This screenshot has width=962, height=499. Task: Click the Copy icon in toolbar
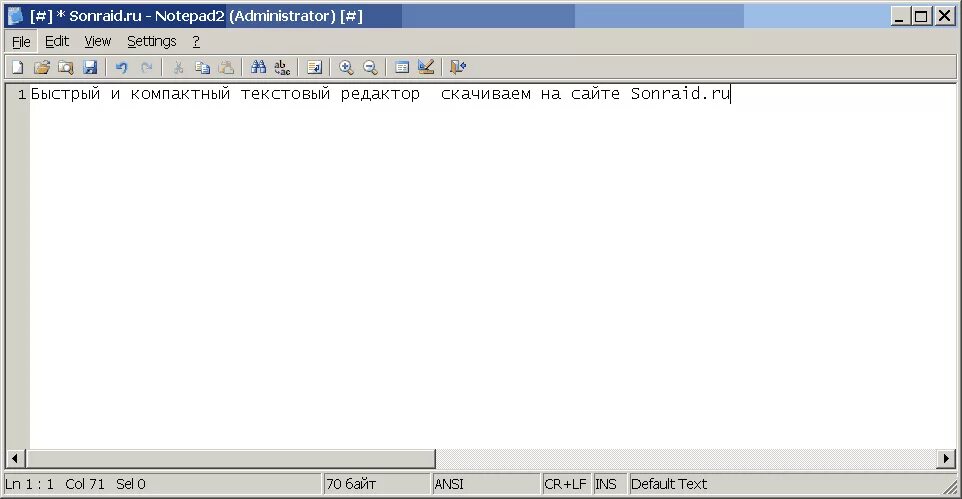pos(202,67)
